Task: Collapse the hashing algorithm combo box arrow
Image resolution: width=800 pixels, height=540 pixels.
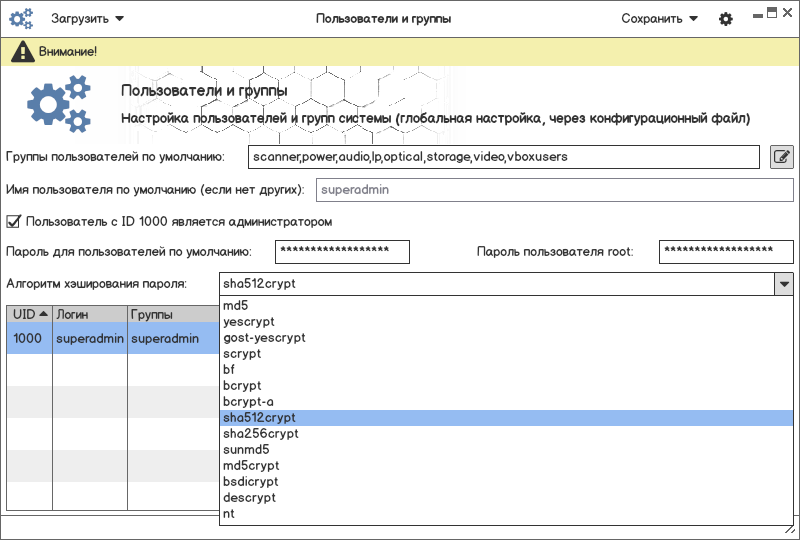Action: click(x=783, y=284)
